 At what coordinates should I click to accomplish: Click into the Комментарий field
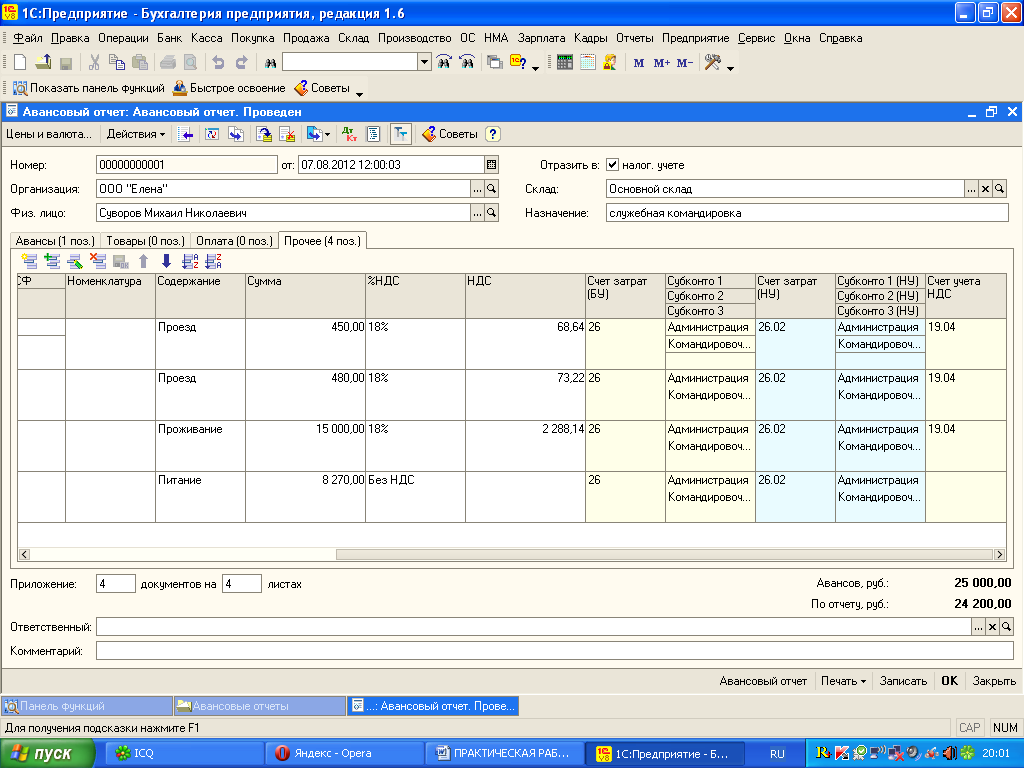pyautogui.click(x=554, y=650)
